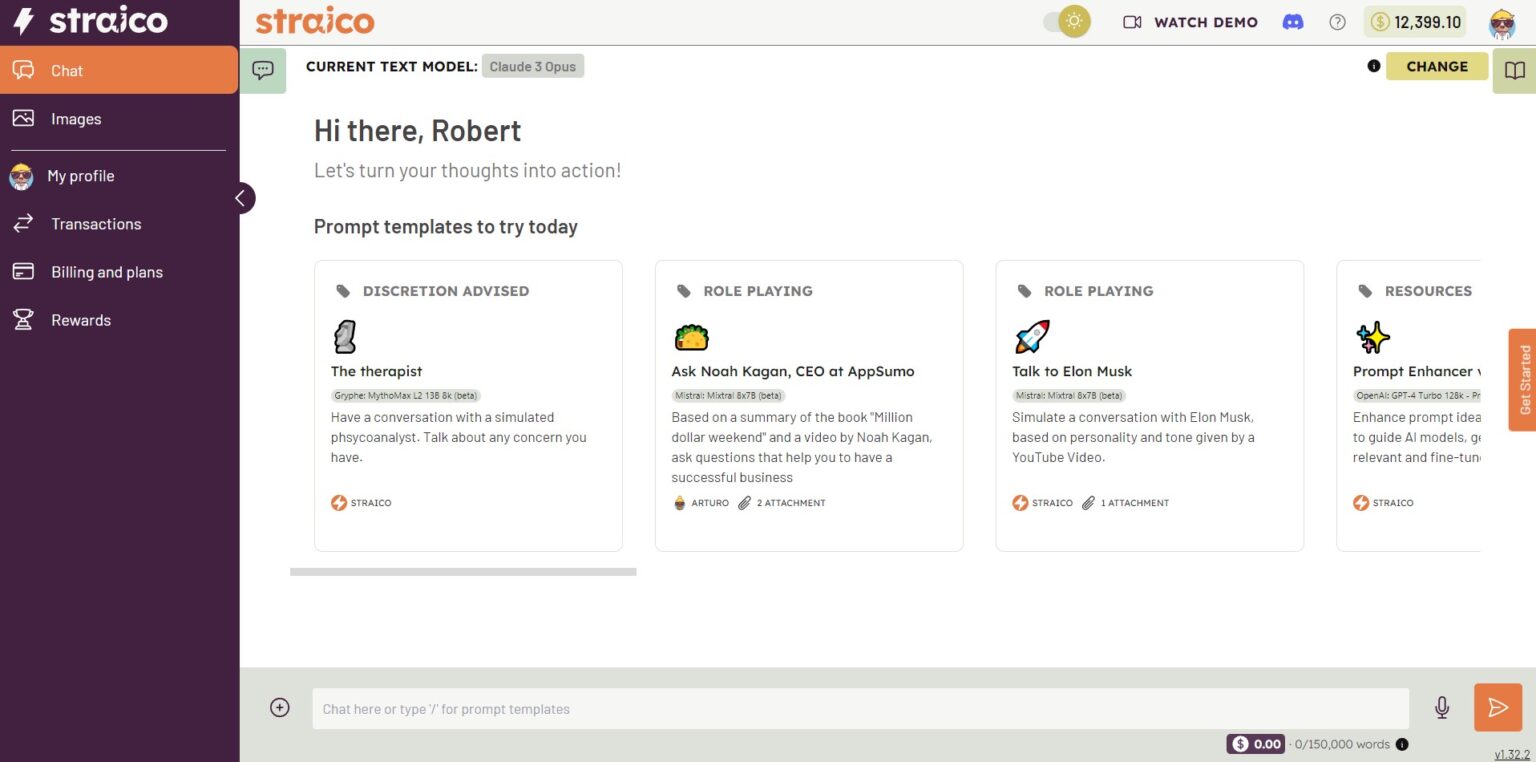Screen dimensions: 1536x762
Task: Collapse the sidebar with the arrow
Action: click(240, 198)
